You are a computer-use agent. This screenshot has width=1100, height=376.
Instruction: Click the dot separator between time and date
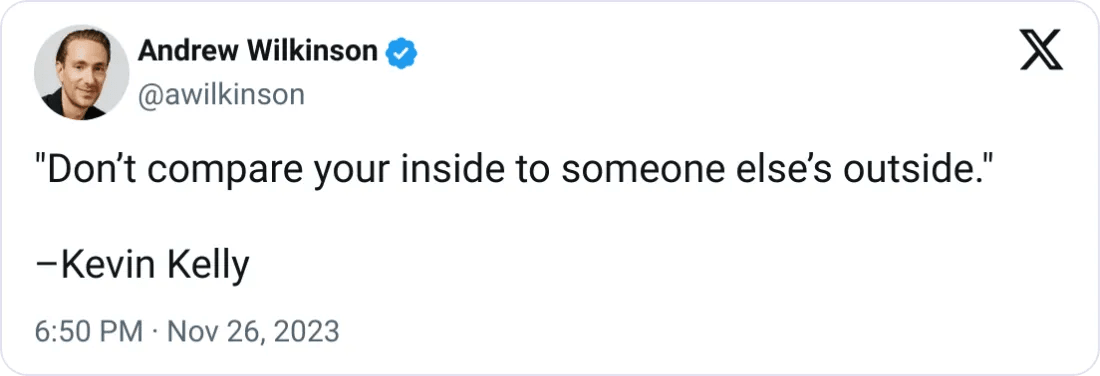tap(154, 331)
